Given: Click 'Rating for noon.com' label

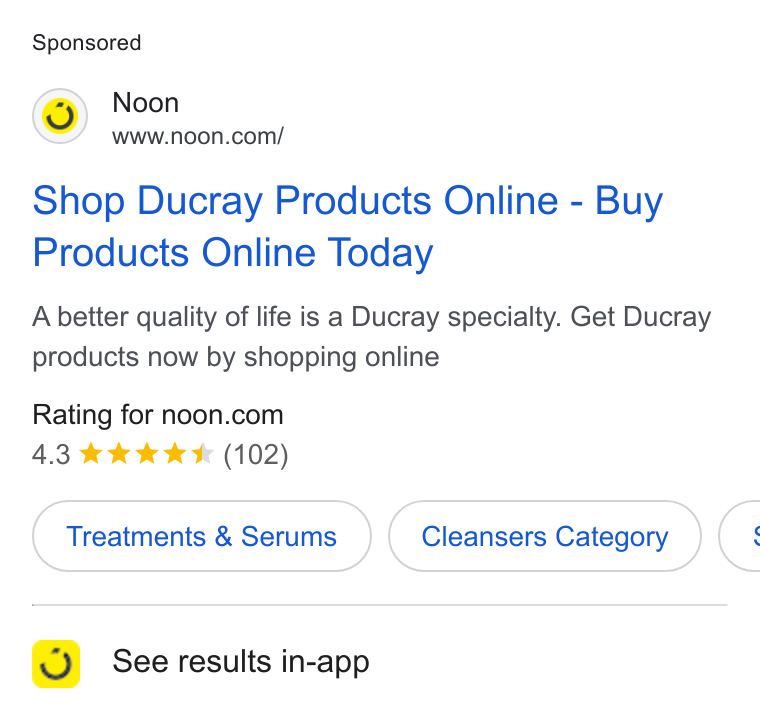Looking at the screenshot, I should click(x=158, y=415).
